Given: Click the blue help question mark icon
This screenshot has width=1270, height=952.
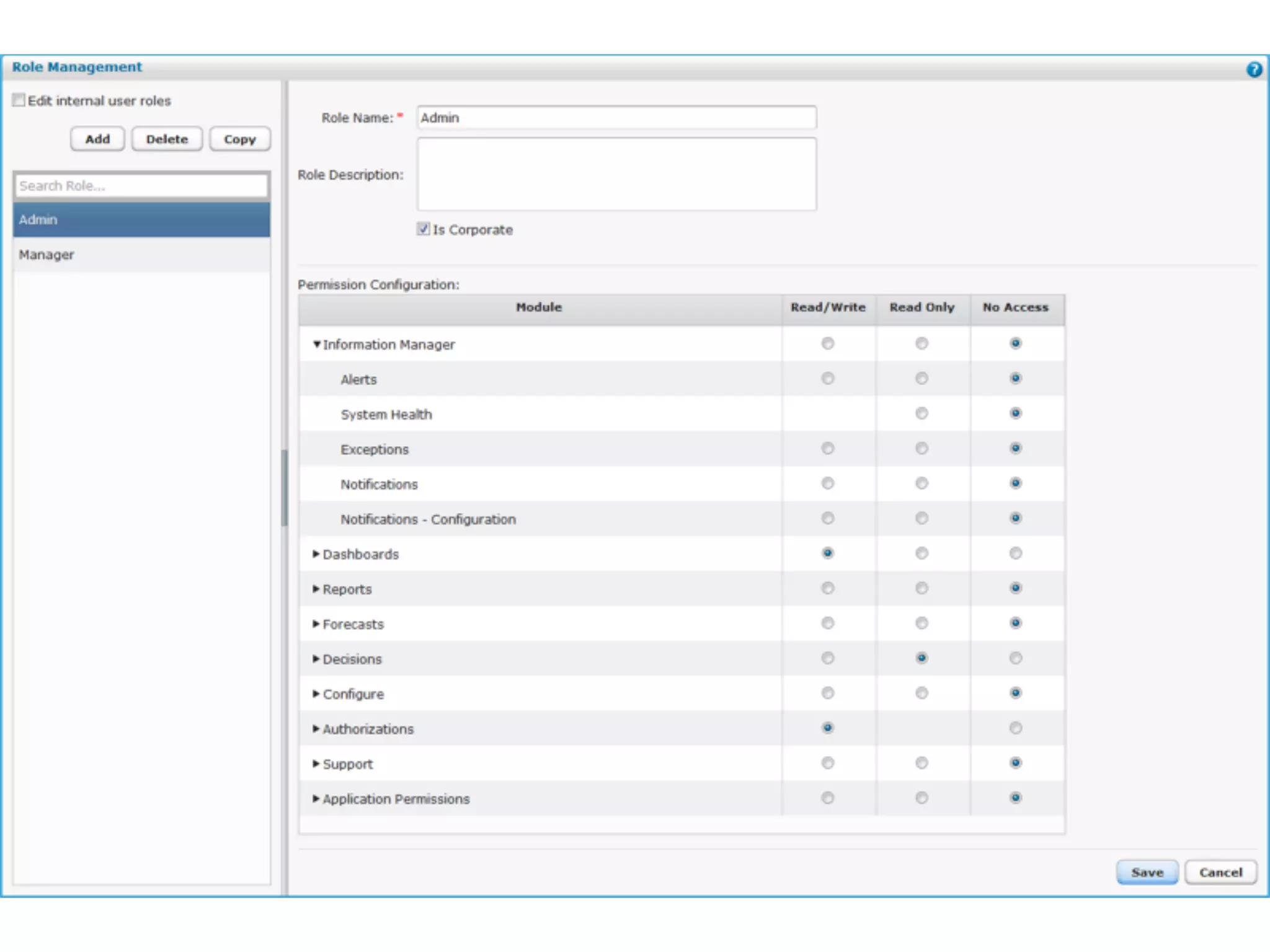Looking at the screenshot, I should click(x=1253, y=69).
